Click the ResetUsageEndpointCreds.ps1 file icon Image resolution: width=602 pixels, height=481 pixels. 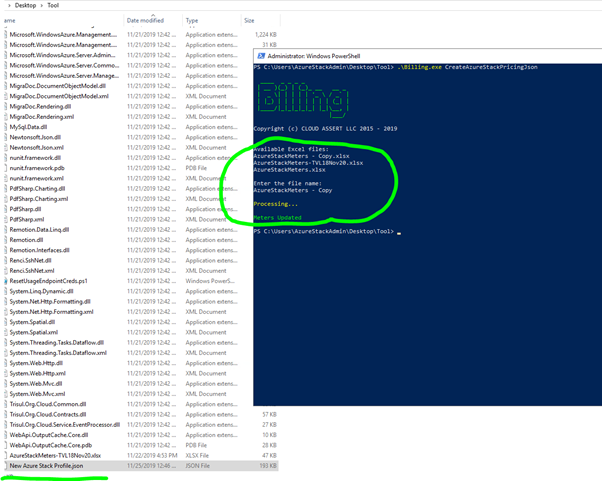tap(6, 281)
